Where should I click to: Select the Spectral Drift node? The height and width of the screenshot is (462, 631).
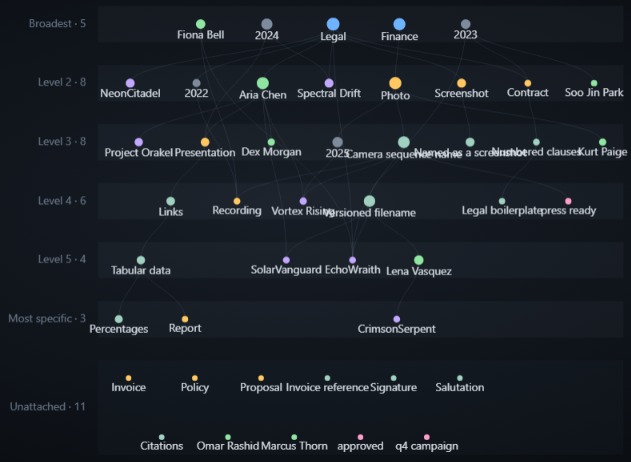tap(329, 83)
